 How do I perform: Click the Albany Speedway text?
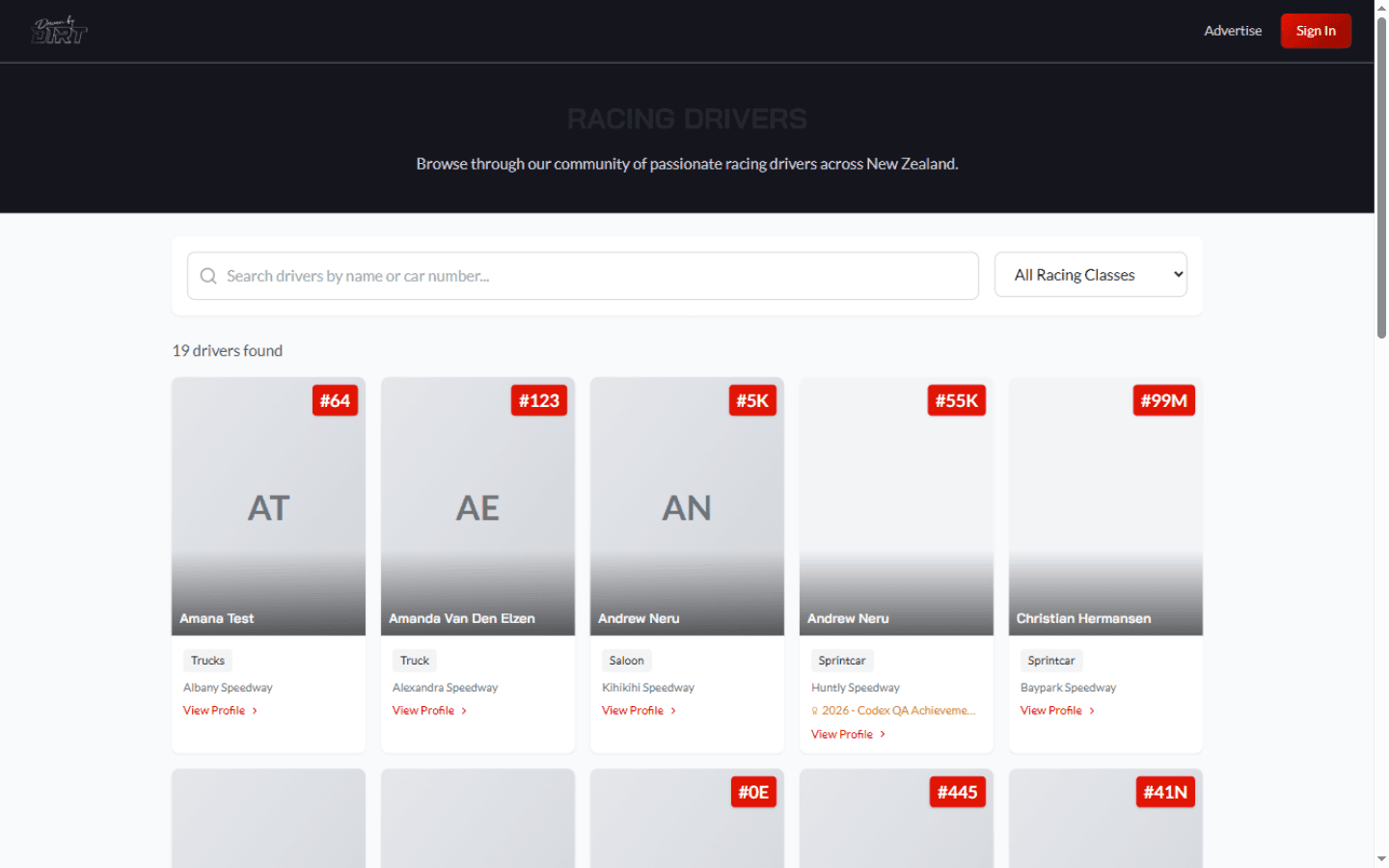click(x=228, y=688)
